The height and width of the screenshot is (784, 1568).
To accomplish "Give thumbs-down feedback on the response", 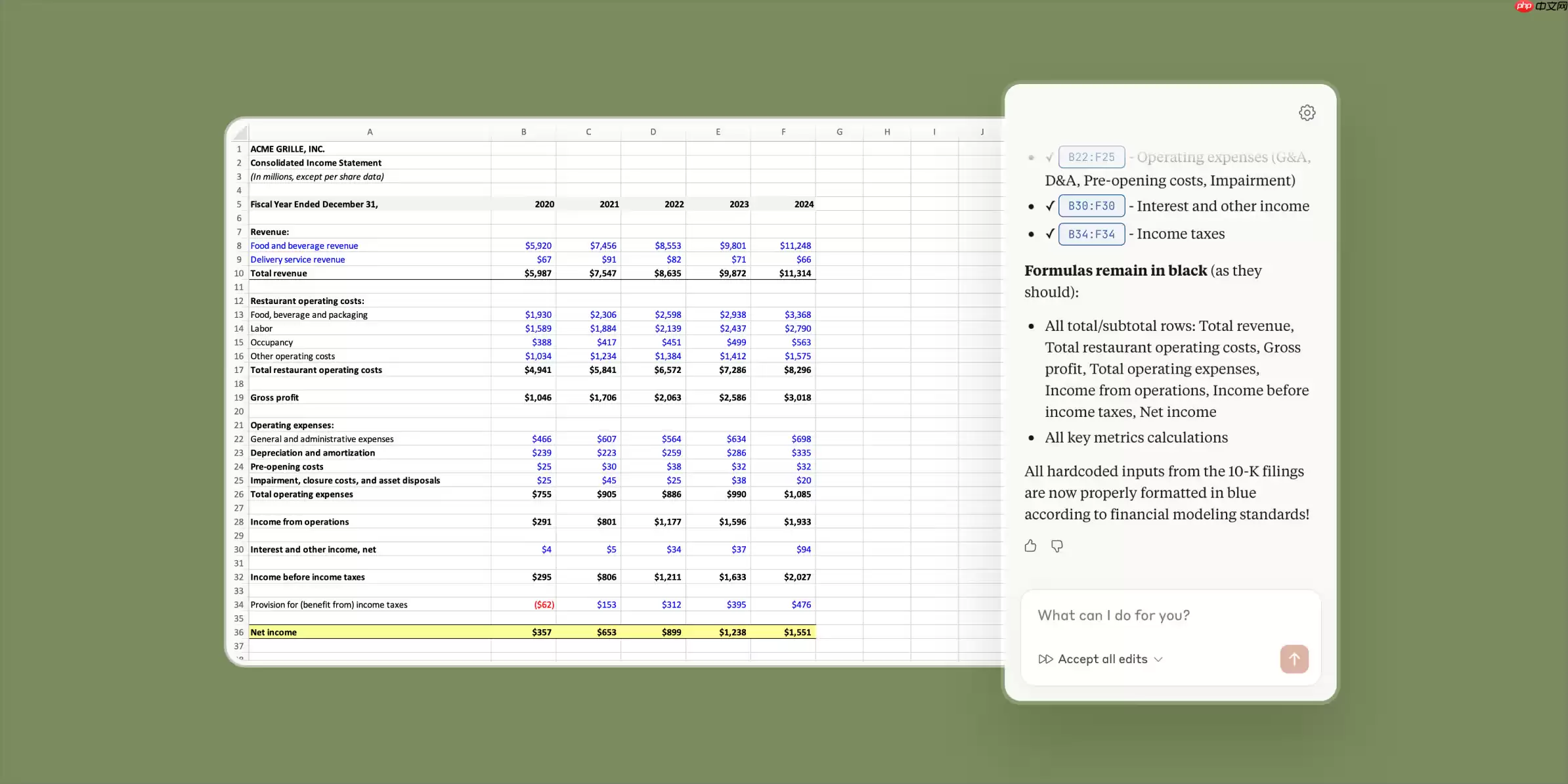I will [x=1057, y=546].
